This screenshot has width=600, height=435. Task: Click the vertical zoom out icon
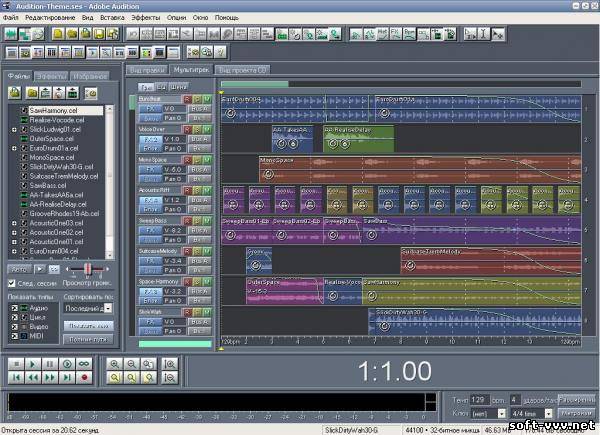click(x=169, y=378)
